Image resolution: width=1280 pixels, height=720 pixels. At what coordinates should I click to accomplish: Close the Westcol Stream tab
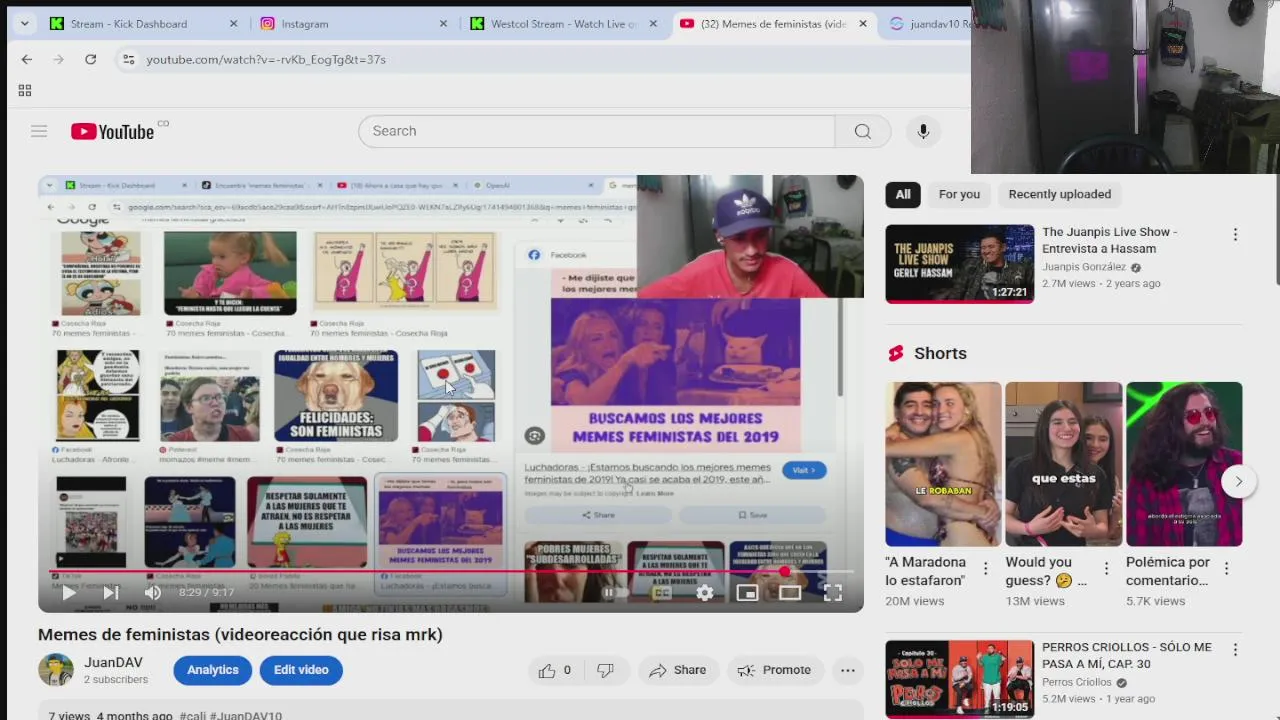tap(653, 23)
